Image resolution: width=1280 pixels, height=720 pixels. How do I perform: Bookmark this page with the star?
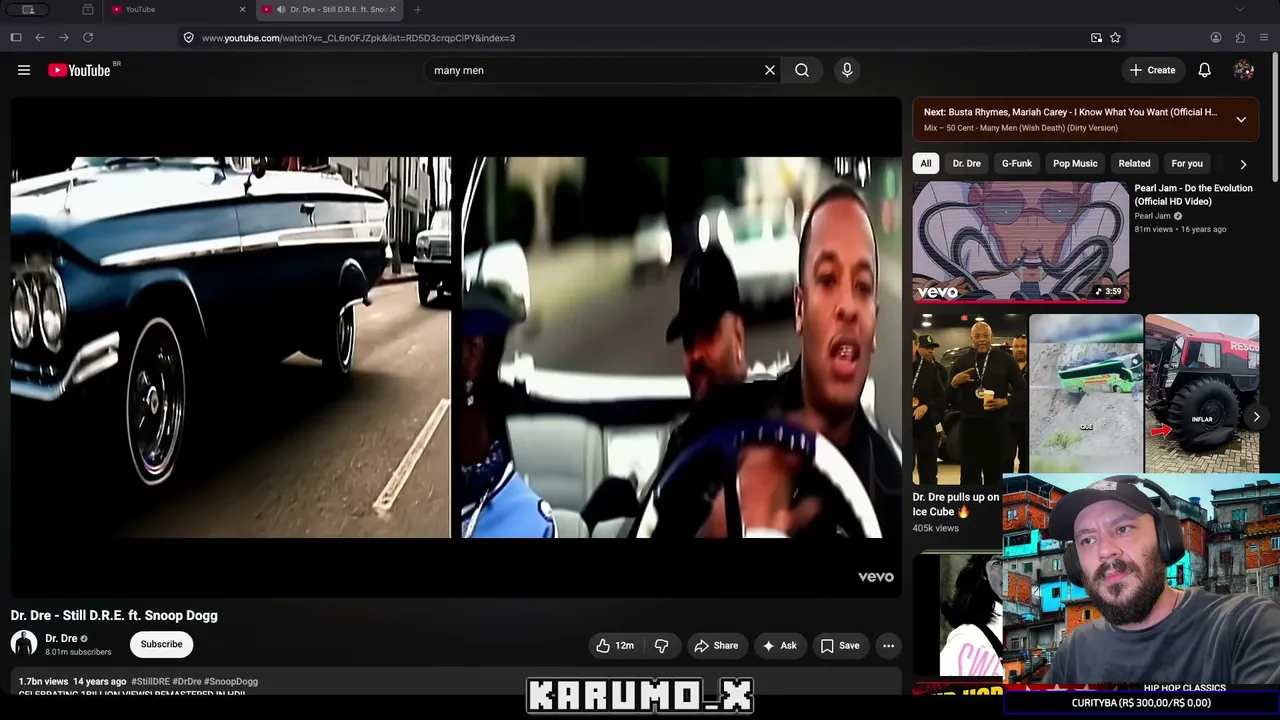click(1115, 38)
